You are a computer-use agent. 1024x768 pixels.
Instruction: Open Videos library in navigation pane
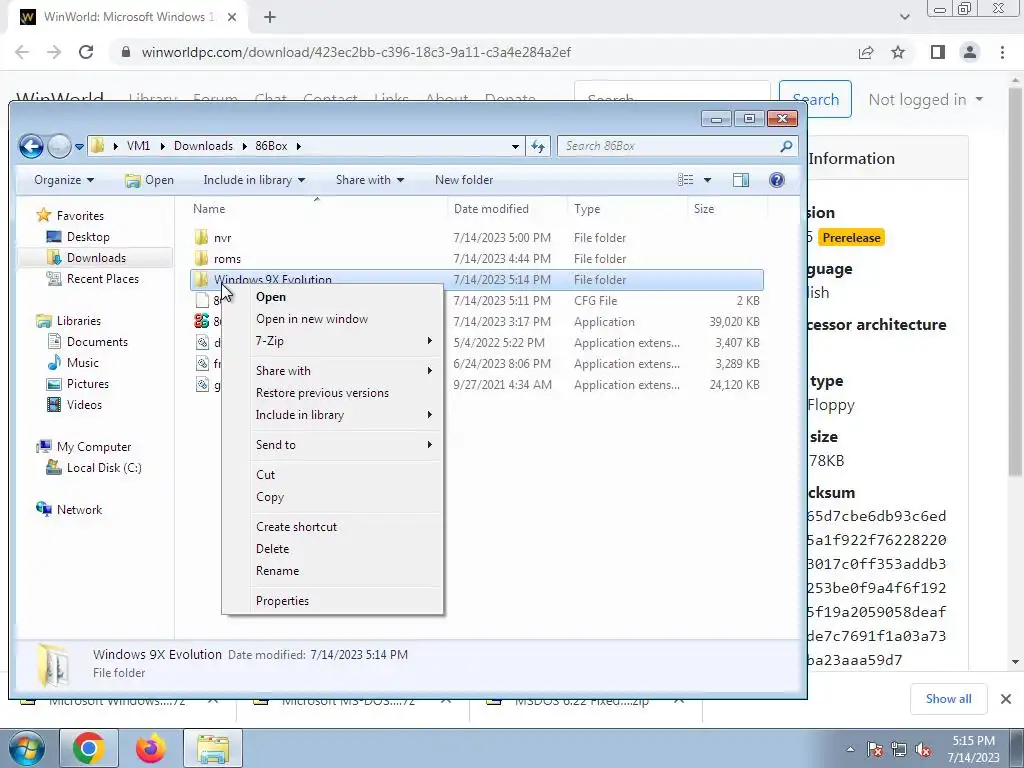pos(84,404)
